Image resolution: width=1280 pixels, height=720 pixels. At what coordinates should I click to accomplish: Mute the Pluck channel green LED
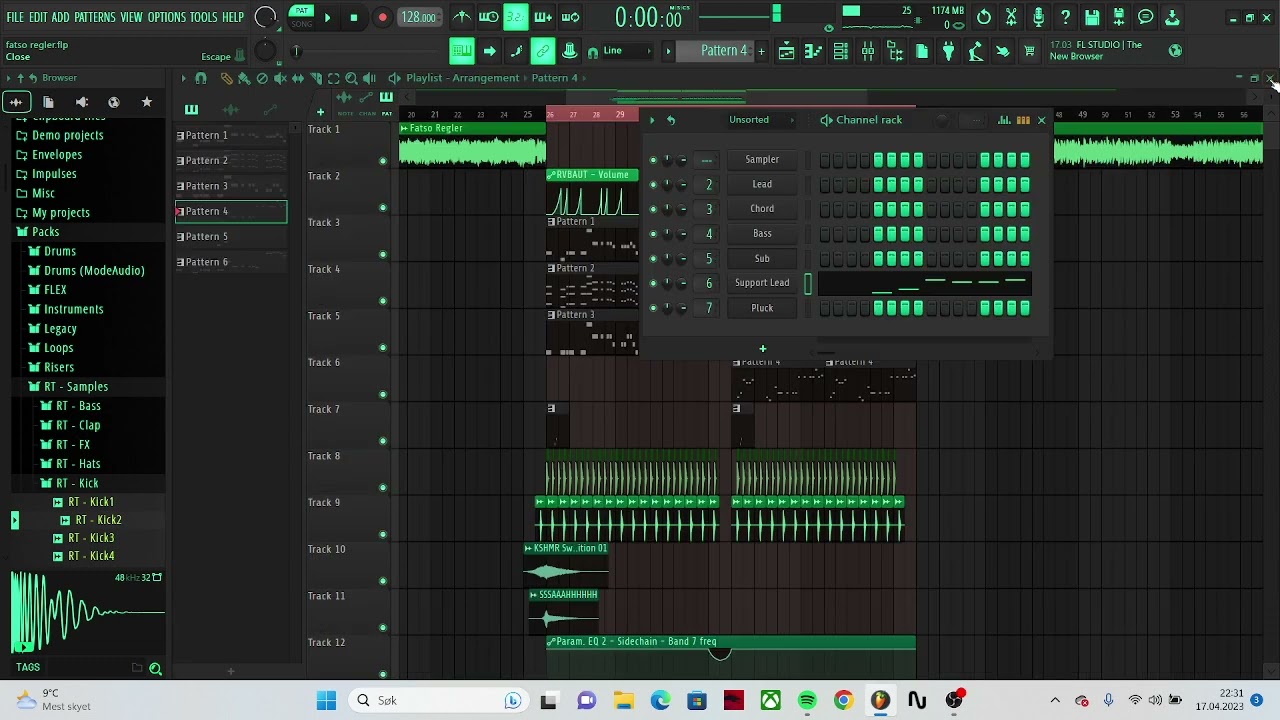(x=653, y=308)
